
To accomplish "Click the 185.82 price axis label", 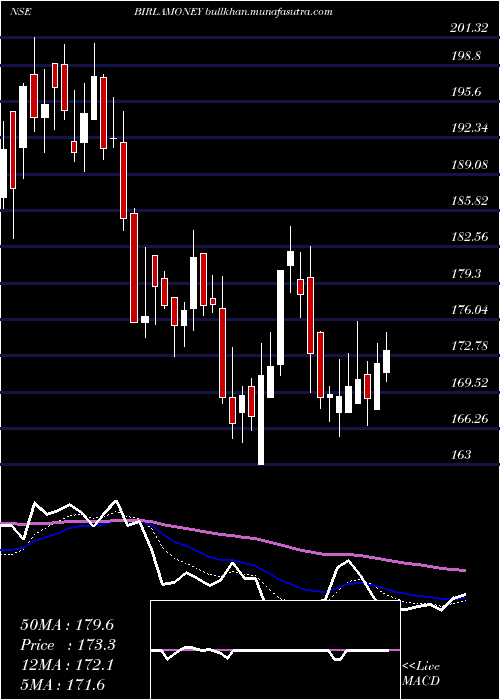I will [468, 201].
